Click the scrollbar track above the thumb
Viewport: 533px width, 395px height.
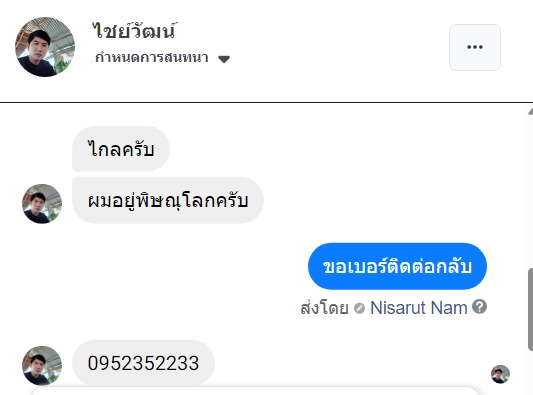pyautogui.click(x=530, y=192)
